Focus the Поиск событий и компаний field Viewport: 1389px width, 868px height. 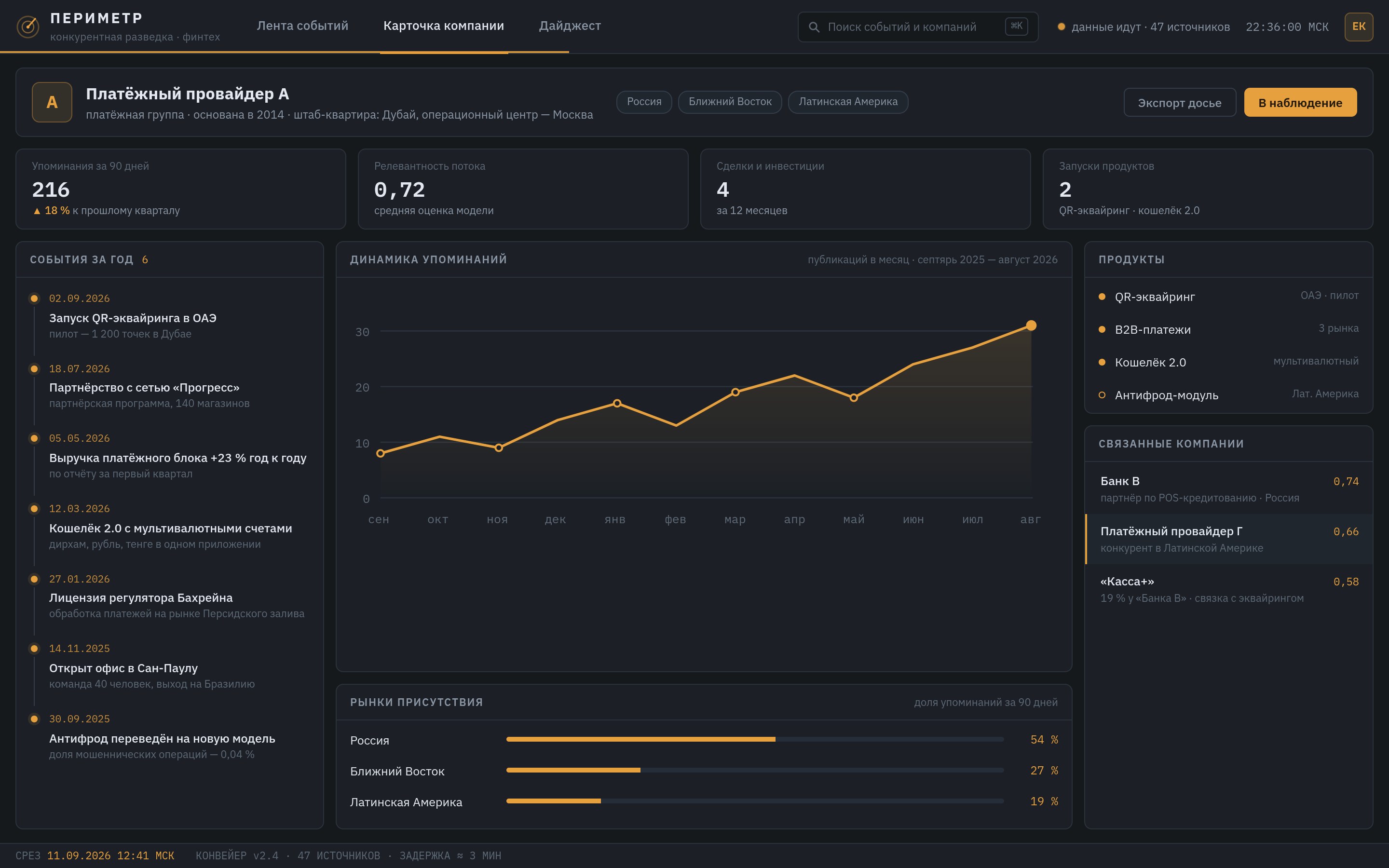coord(918,27)
